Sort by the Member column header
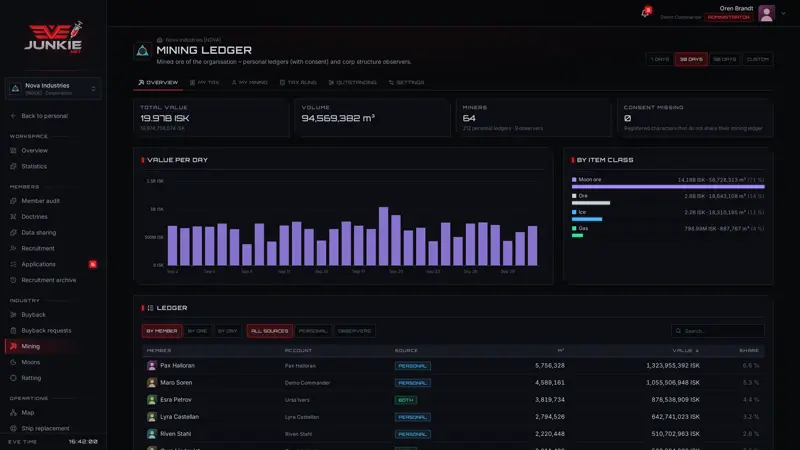 tap(159, 351)
